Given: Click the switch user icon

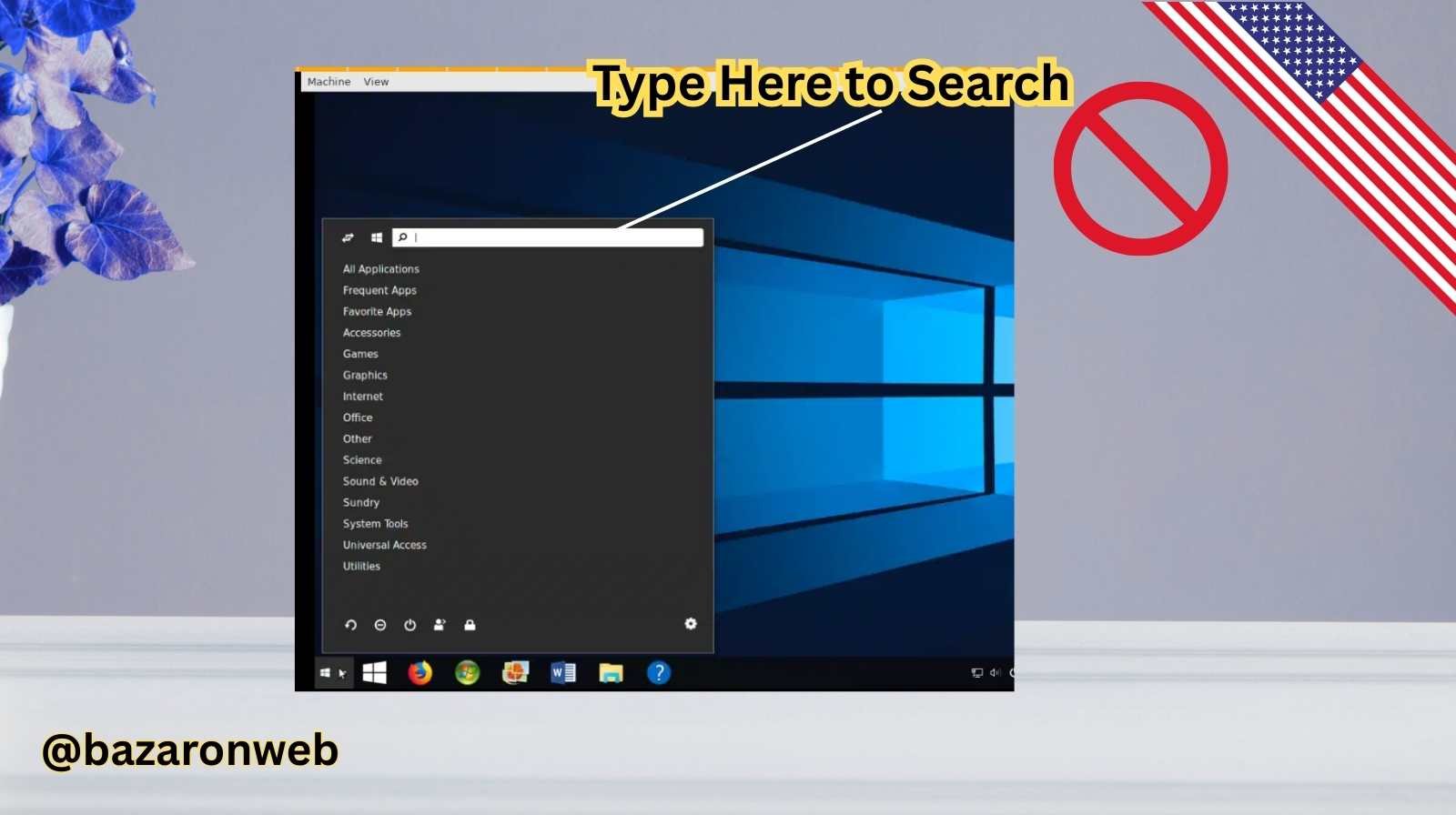Looking at the screenshot, I should click(x=440, y=625).
